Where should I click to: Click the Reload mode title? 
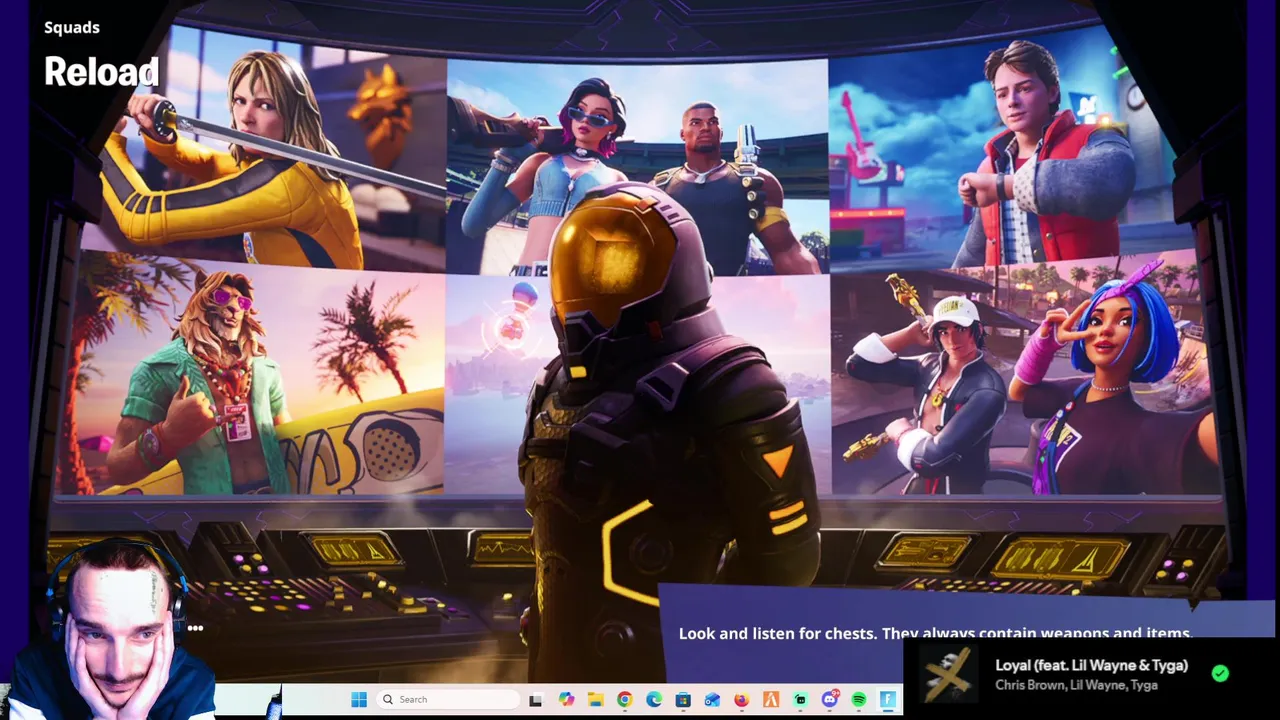point(101,71)
